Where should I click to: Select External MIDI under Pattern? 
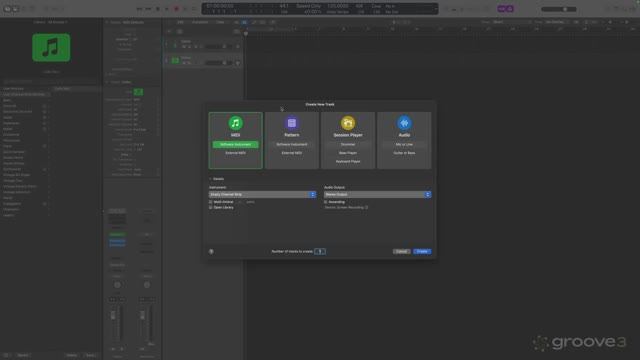click(x=292, y=153)
